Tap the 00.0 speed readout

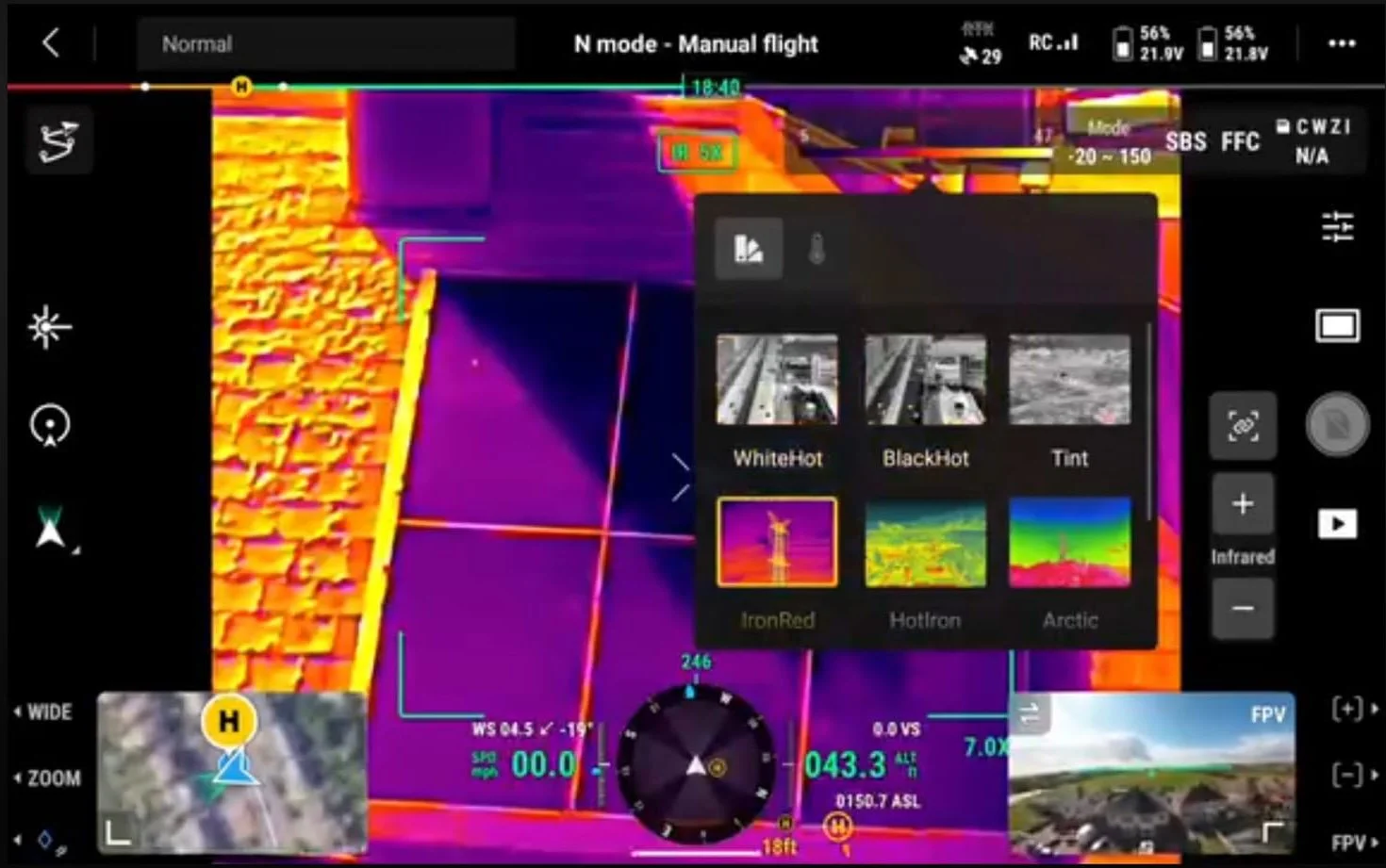(543, 764)
